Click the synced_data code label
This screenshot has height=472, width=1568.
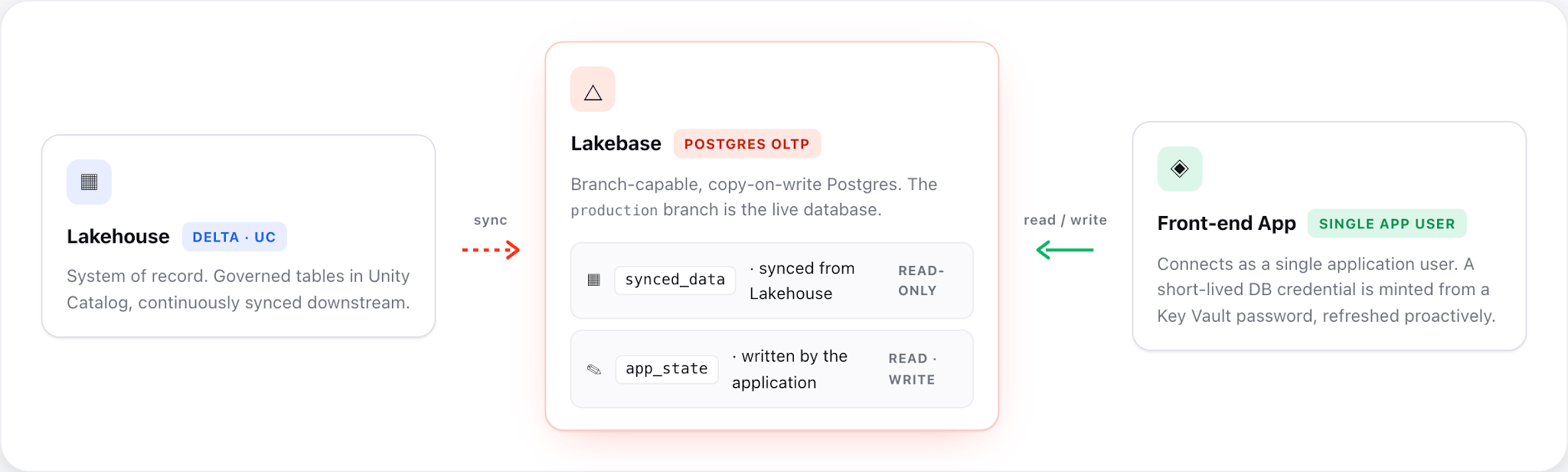click(x=675, y=280)
